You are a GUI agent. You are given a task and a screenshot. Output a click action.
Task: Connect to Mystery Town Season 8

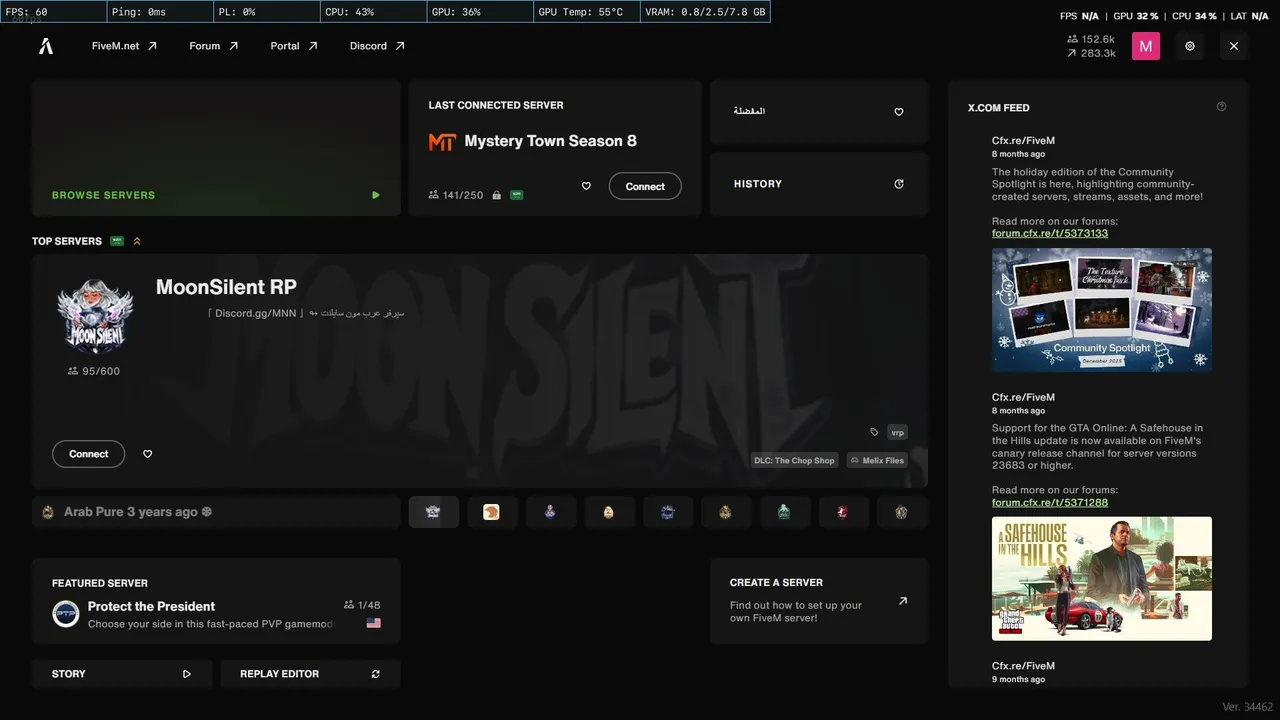(645, 186)
